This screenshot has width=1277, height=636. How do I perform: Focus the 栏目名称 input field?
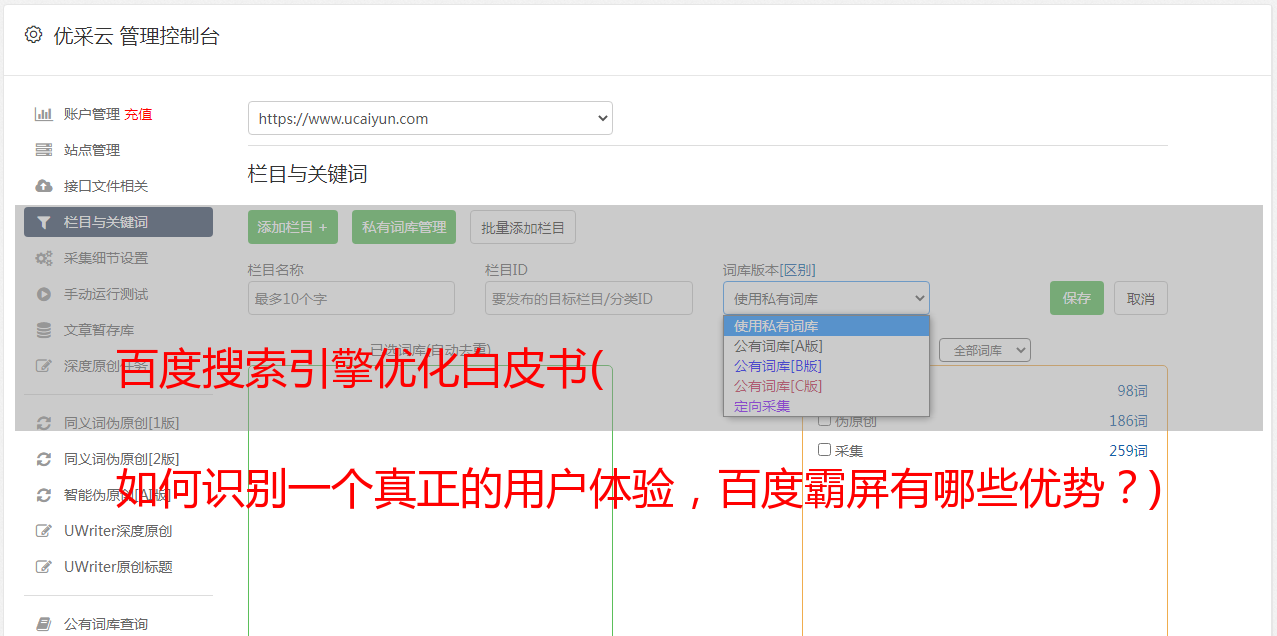[351, 298]
